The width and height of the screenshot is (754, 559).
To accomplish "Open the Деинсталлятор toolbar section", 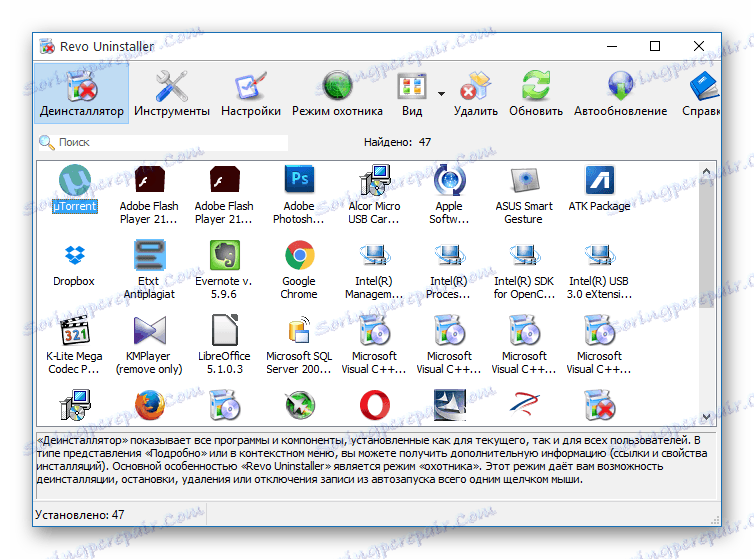I will click(82, 93).
